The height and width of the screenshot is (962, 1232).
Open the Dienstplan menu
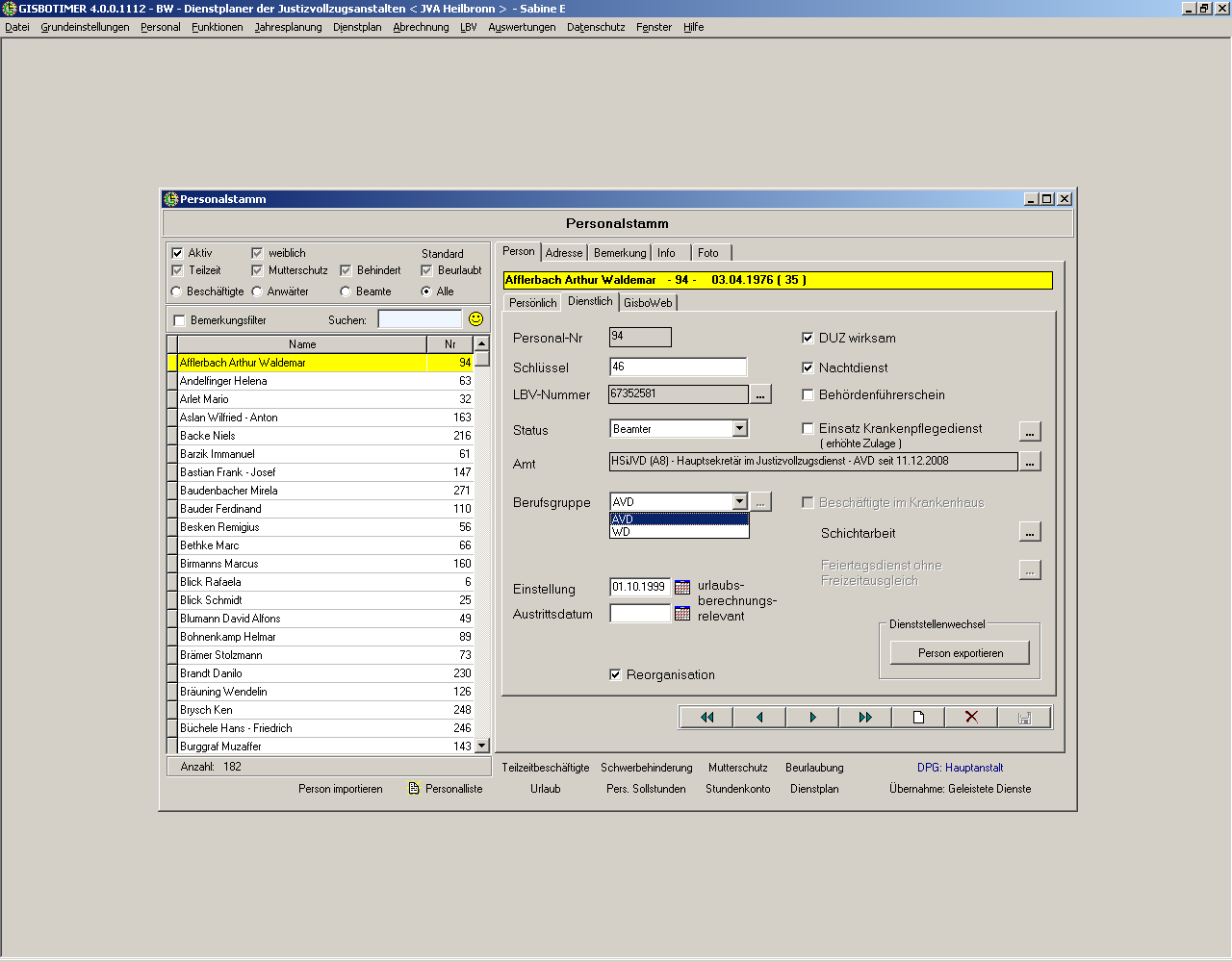(357, 27)
